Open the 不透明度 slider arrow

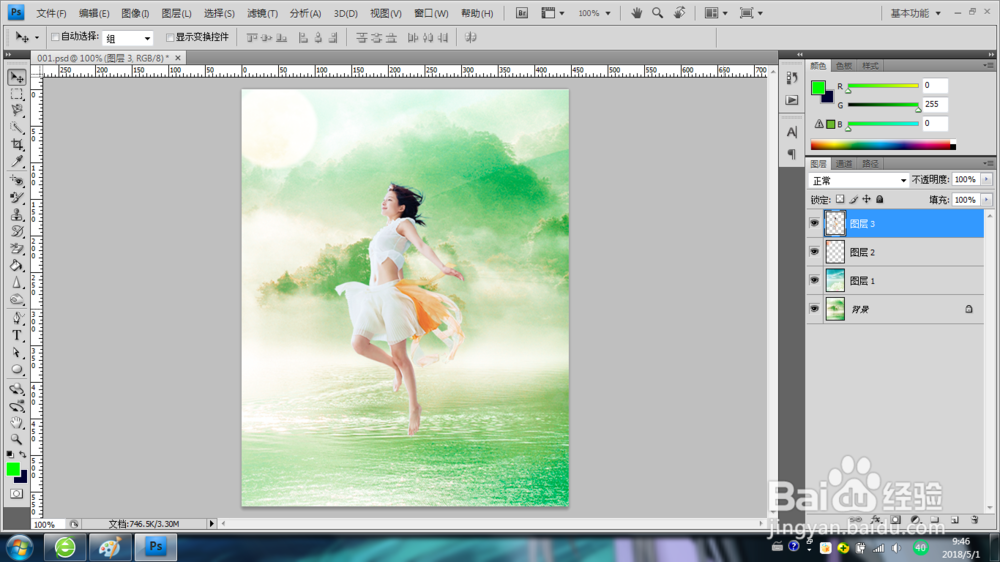click(x=987, y=180)
